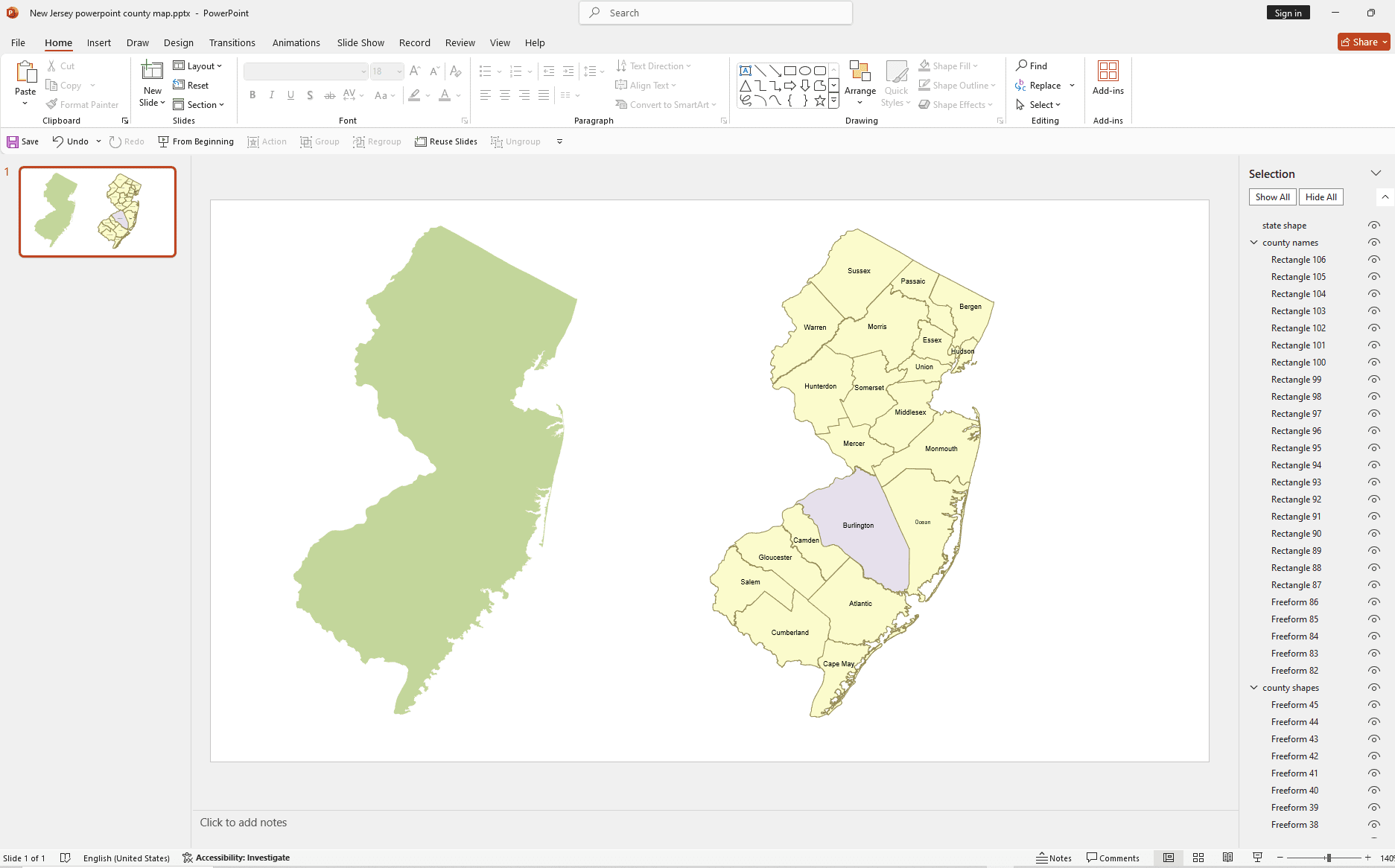Hide Rectangle 92 in Selection pane
The image size is (1395, 868).
click(x=1374, y=500)
